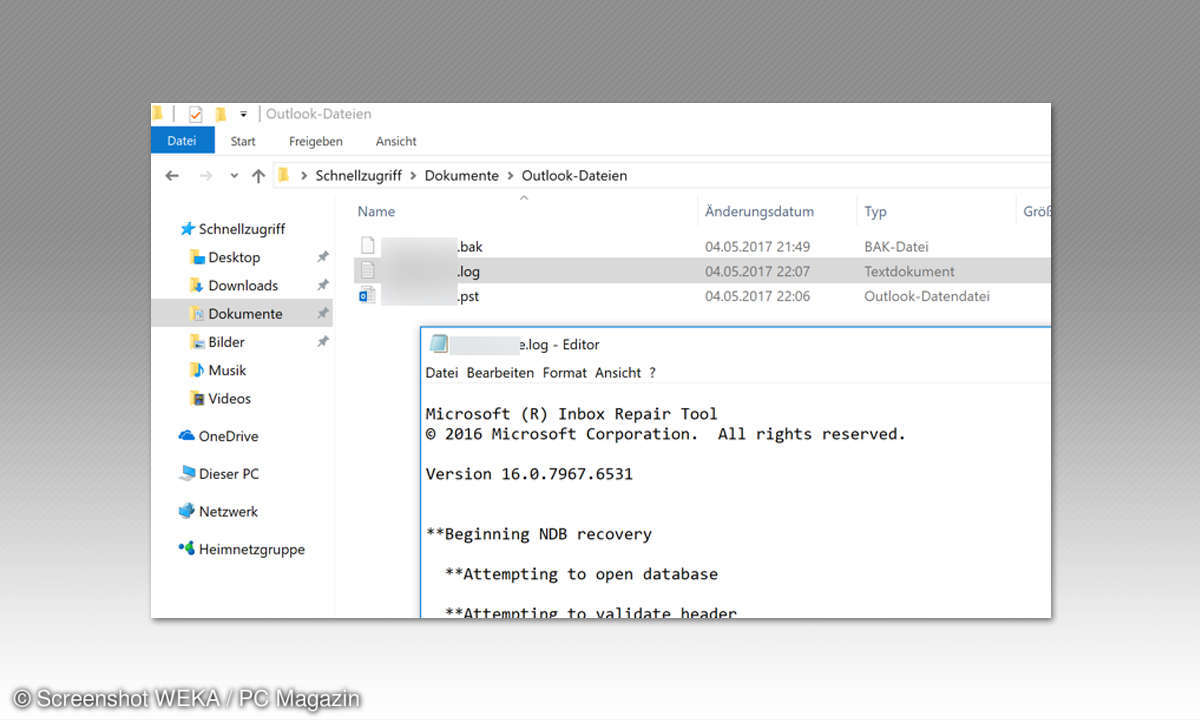The height and width of the screenshot is (720, 1200).
Task: Click new folder icon in title bar
Action: tap(220, 114)
